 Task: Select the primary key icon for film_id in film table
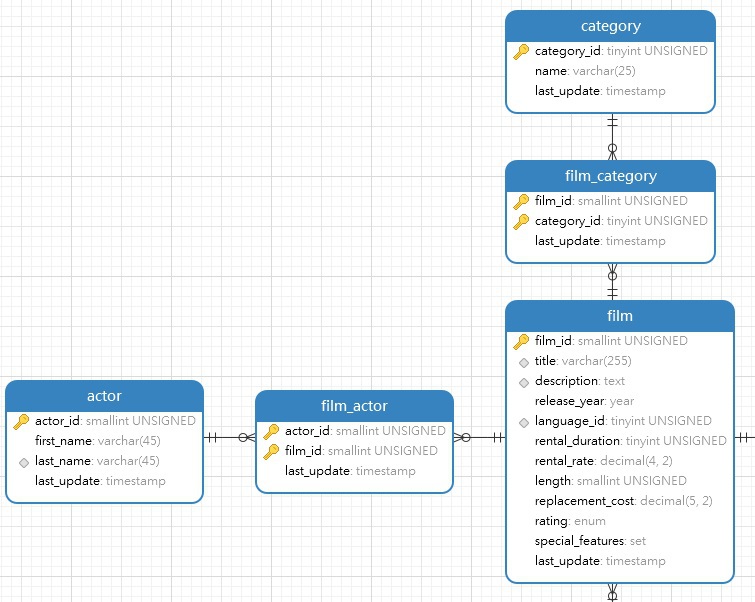[x=521, y=341]
